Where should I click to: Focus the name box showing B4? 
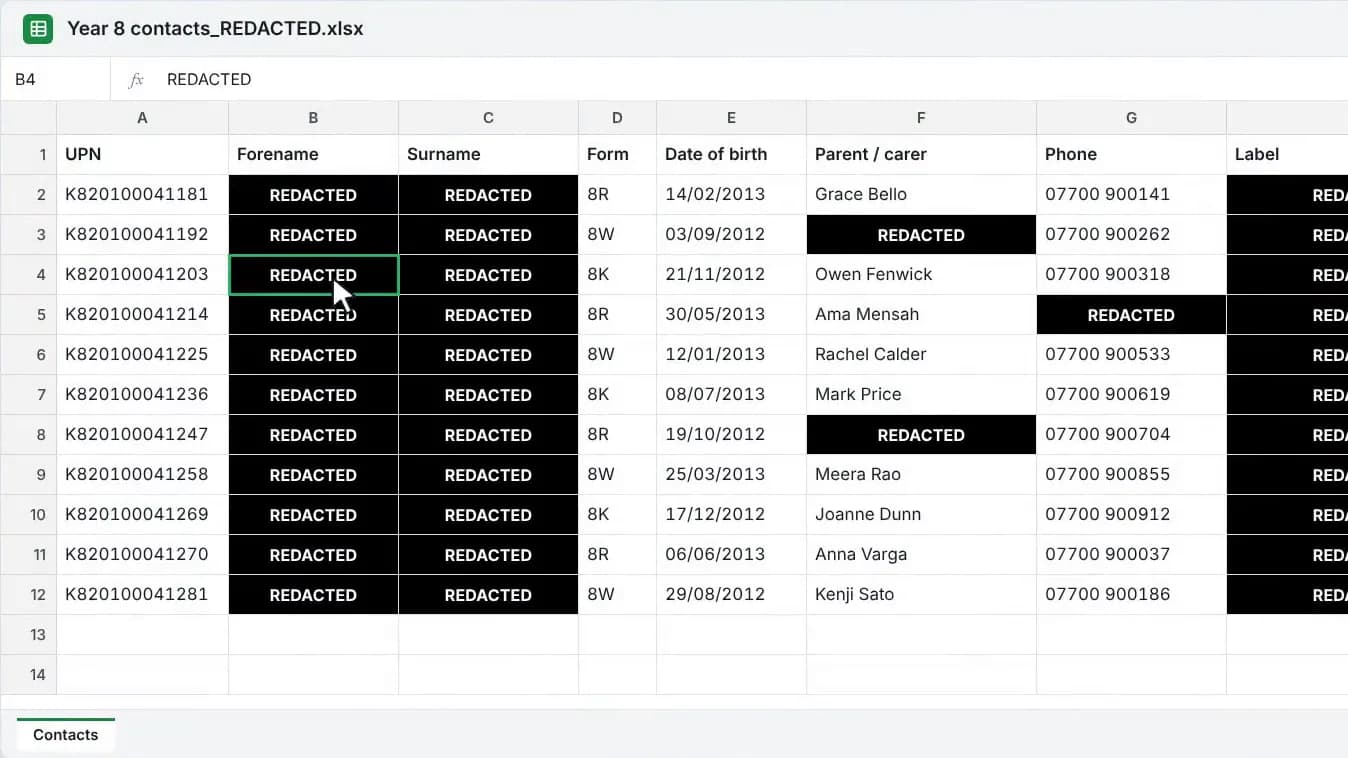tap(55, 79)
